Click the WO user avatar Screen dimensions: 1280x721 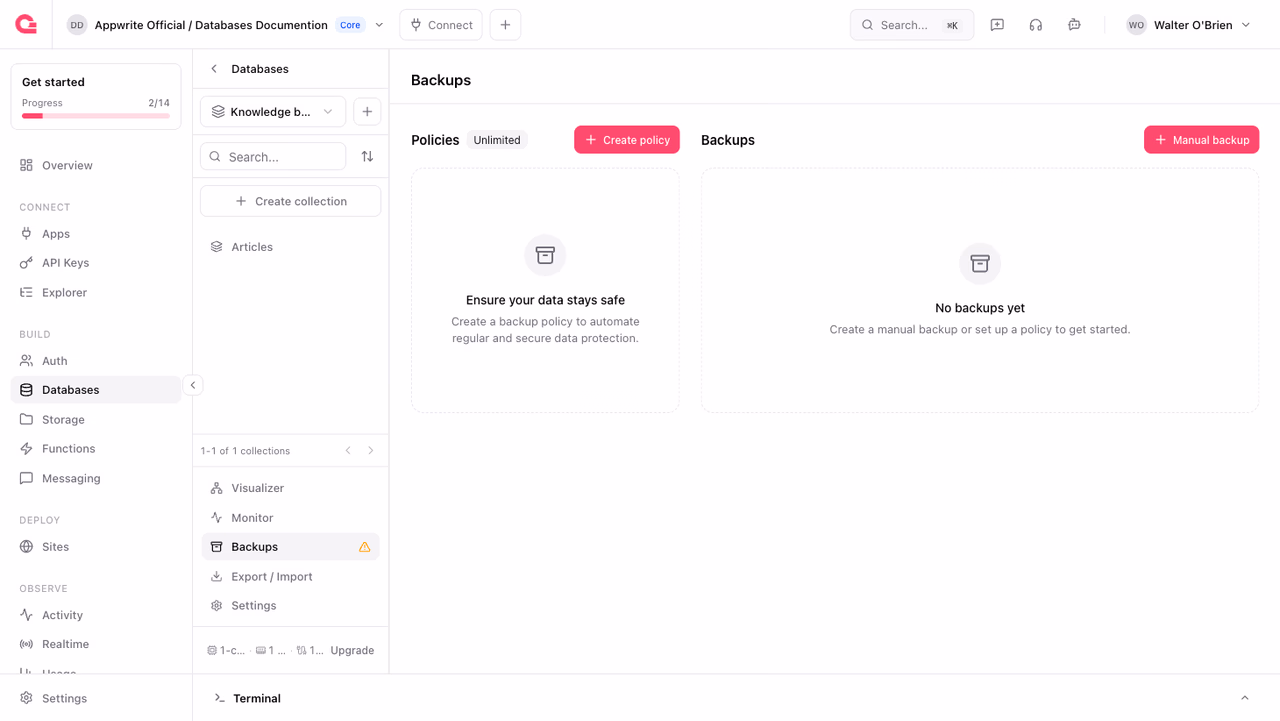(1136, 25)
